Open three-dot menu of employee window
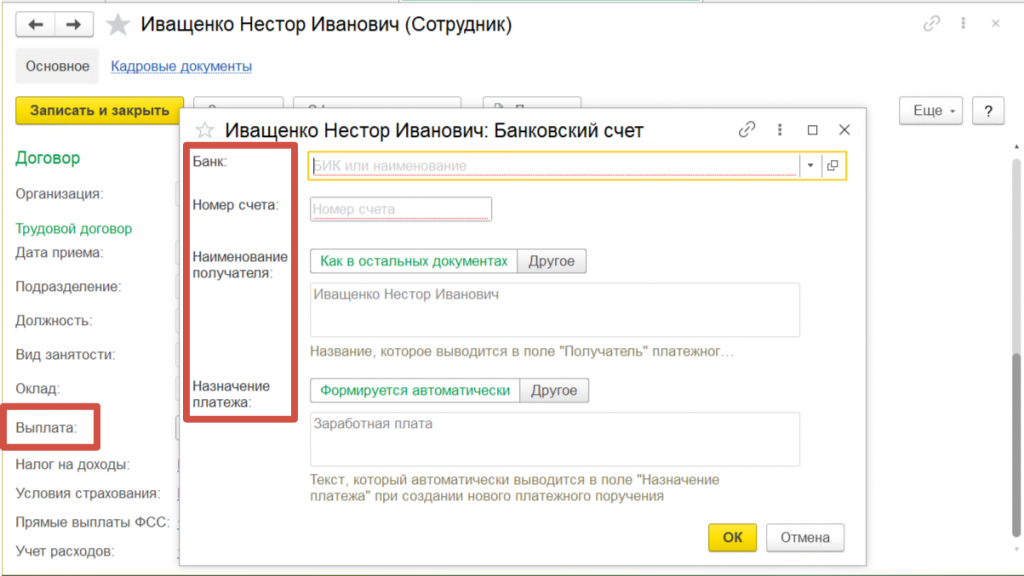 coord(963,24)
